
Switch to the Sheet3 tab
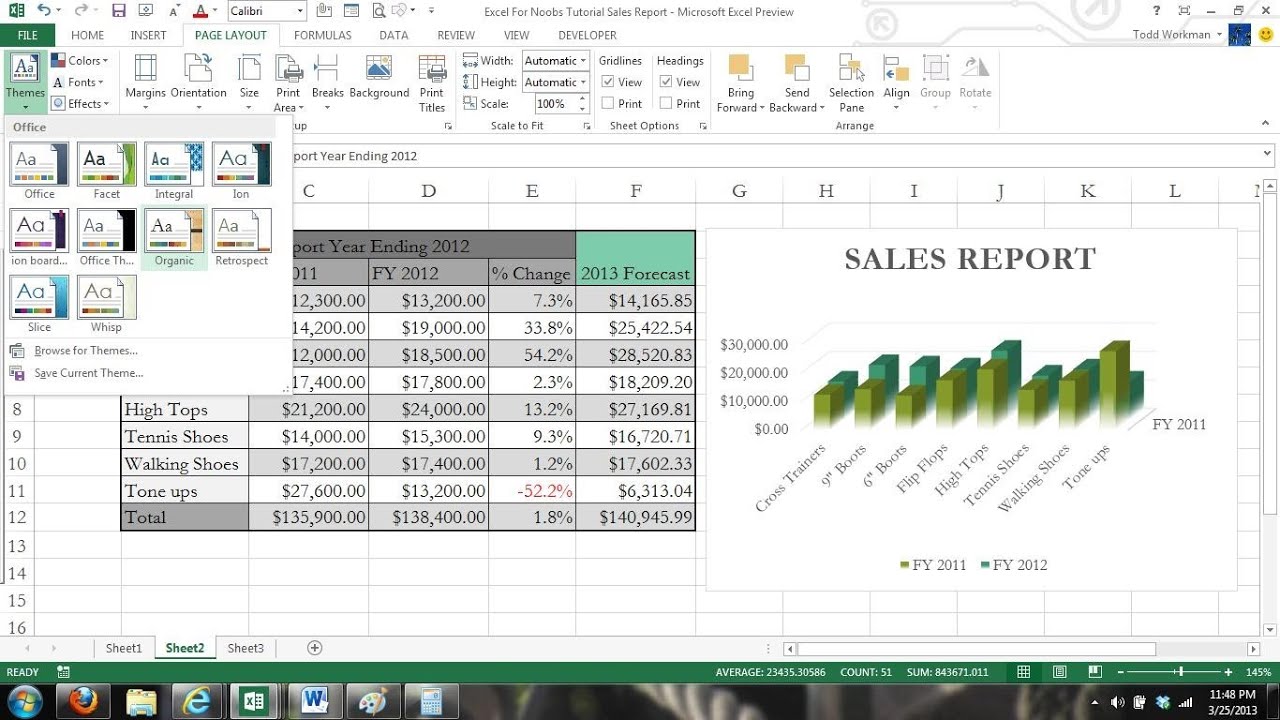tap(245, 648)
